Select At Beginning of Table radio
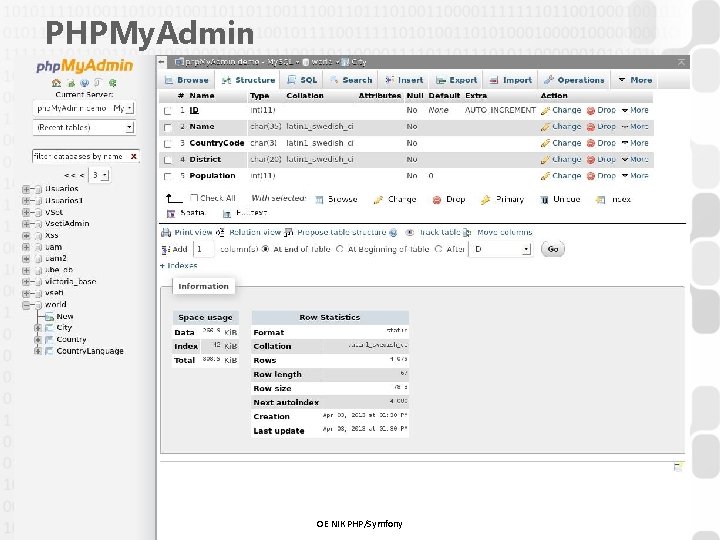This screenshot has width=720, height=540. (x=340, y=249)
